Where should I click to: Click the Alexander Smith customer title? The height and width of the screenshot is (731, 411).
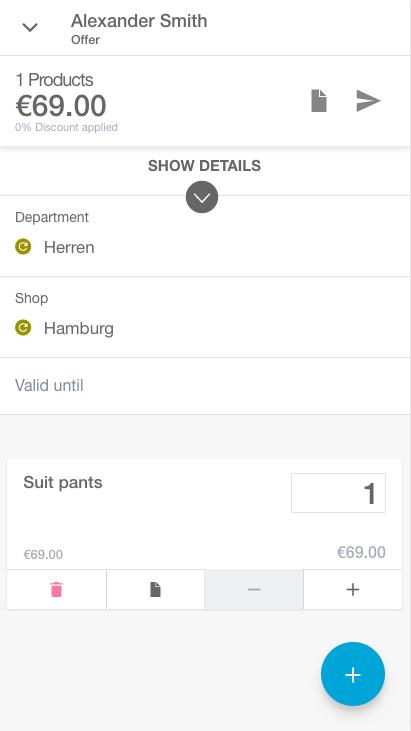[139, 21]
